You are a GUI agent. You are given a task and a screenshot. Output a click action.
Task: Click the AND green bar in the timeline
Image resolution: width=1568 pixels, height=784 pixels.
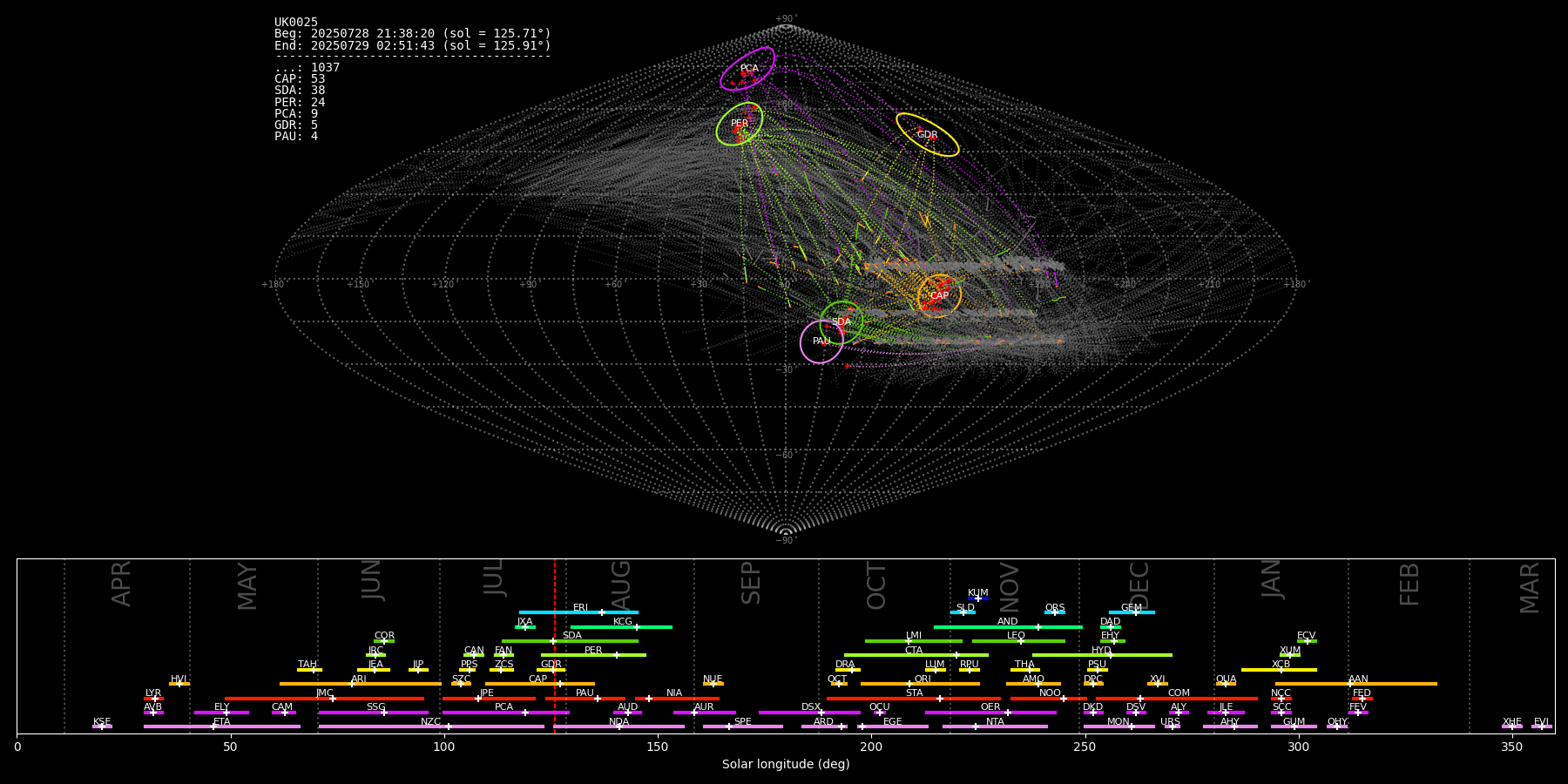[1009, 626]
